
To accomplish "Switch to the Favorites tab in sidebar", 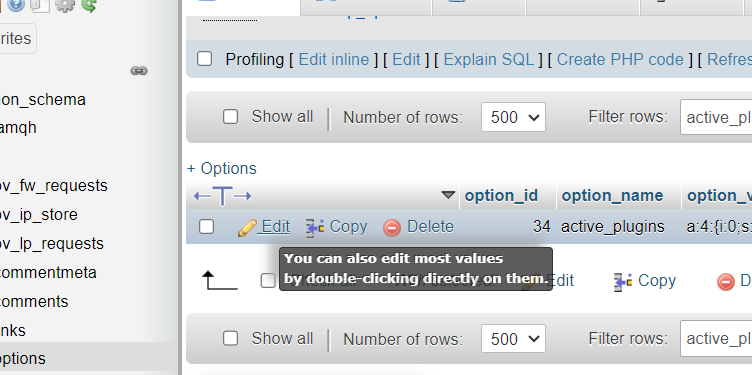I will tap(15, 38).
